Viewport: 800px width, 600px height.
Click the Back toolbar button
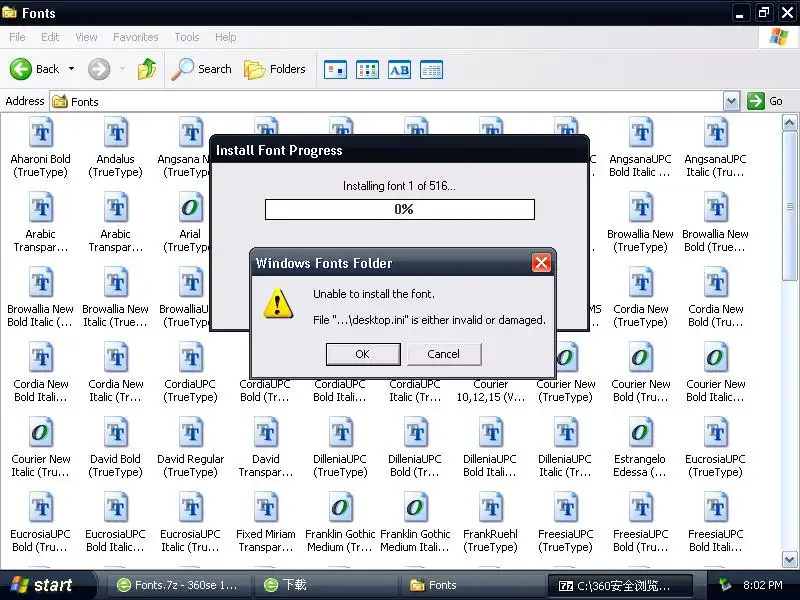[x=34, y=69]
